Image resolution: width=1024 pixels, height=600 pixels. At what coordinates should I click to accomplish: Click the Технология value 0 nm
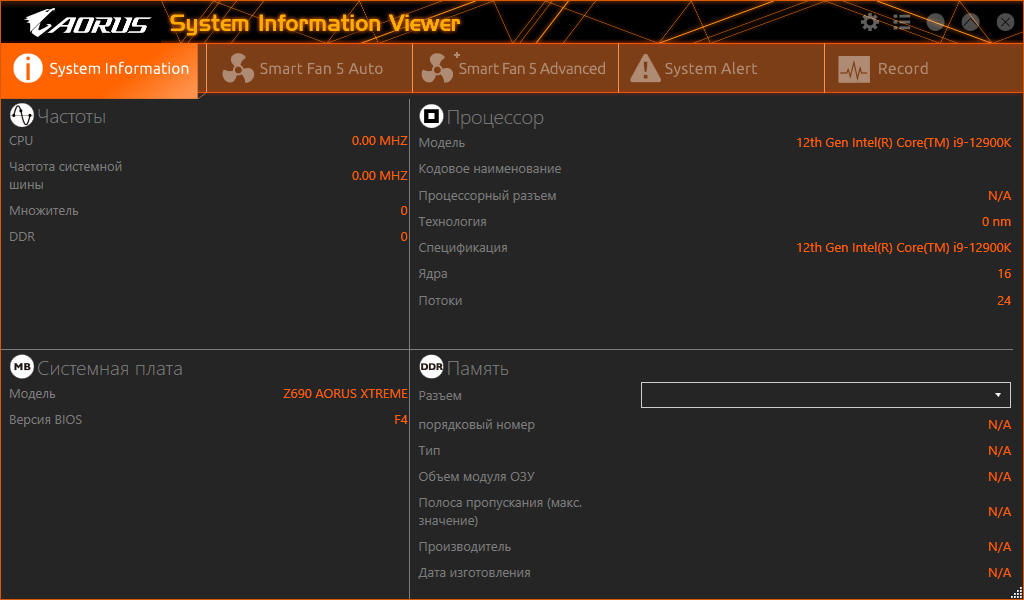[997, 221]
